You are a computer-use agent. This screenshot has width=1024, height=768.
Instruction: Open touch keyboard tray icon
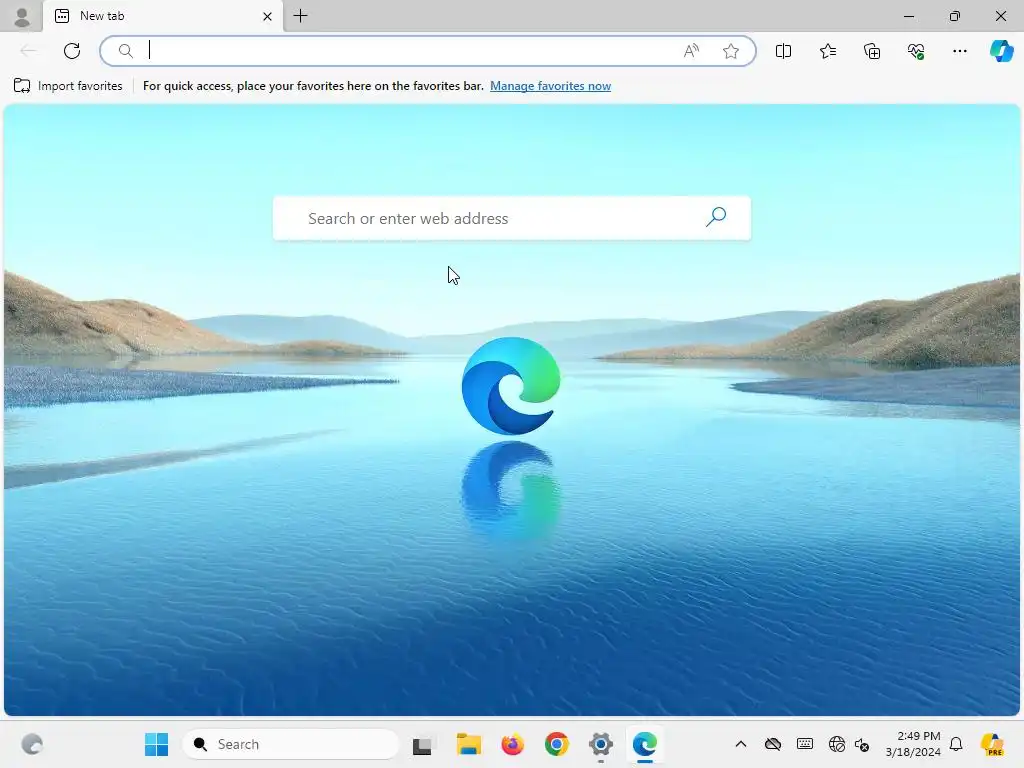[x=805, y=744]
